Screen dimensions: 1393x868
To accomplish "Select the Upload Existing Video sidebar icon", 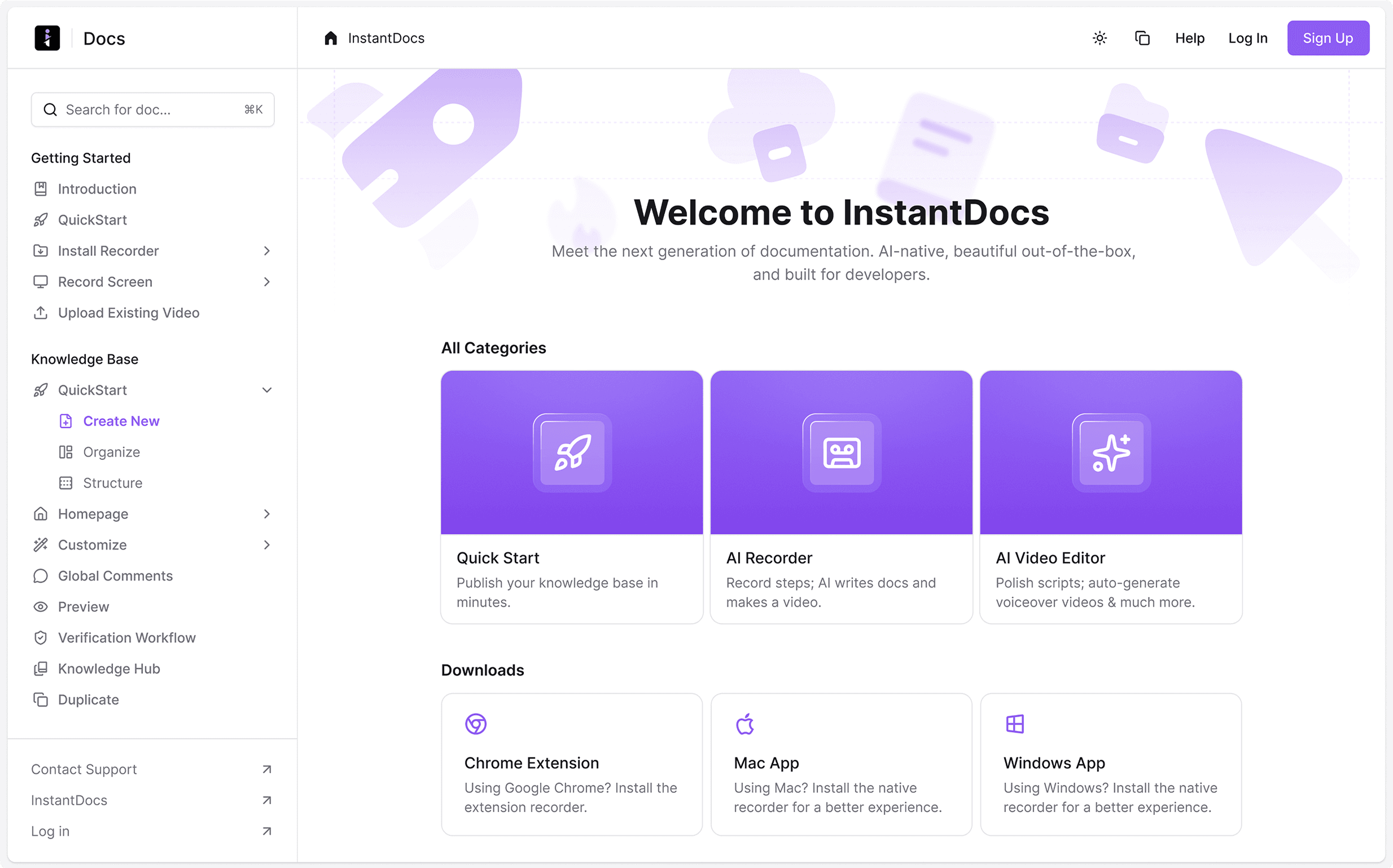I will [x=40, y=312].
